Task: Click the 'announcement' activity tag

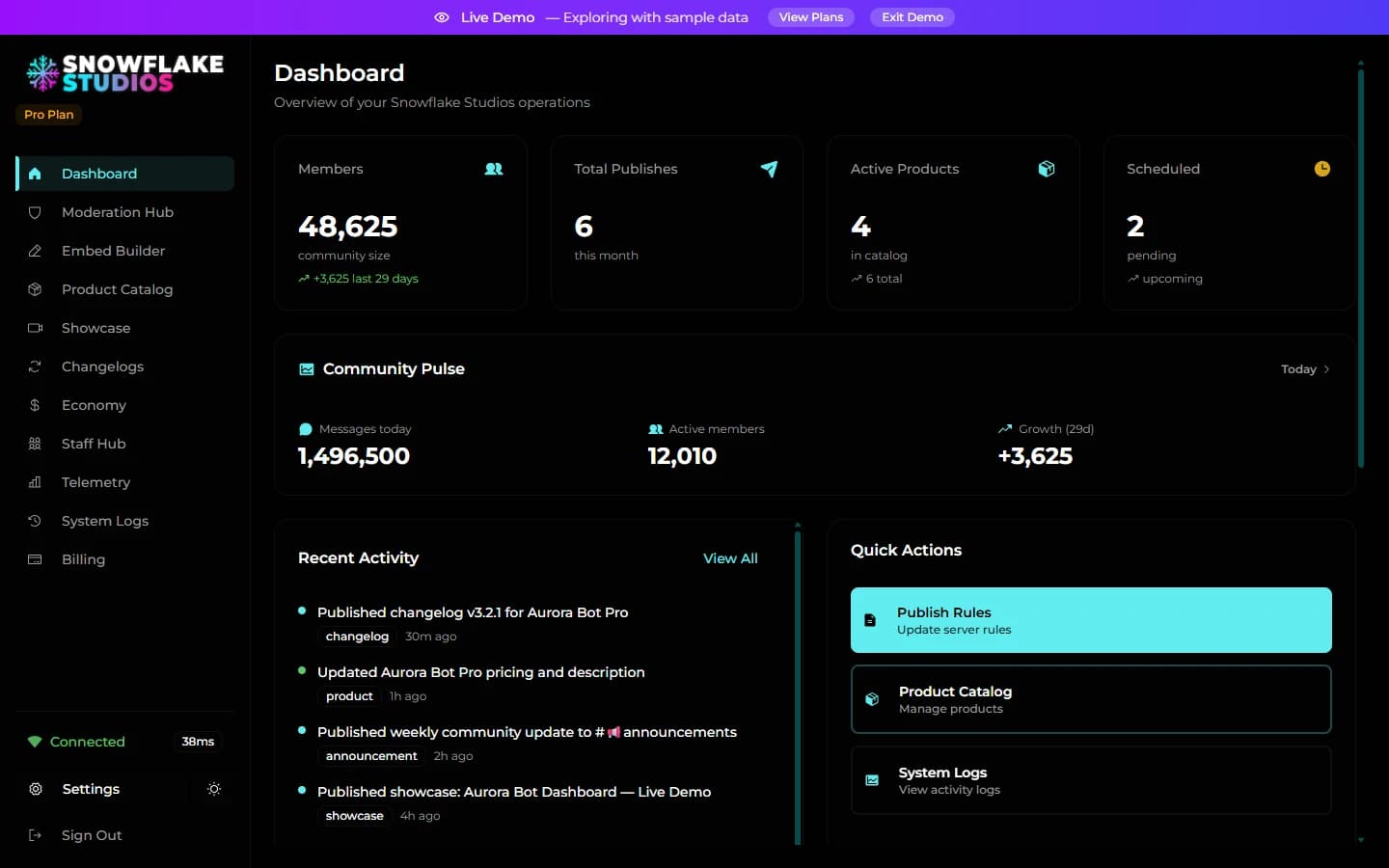Action: [x=371, y=756]
